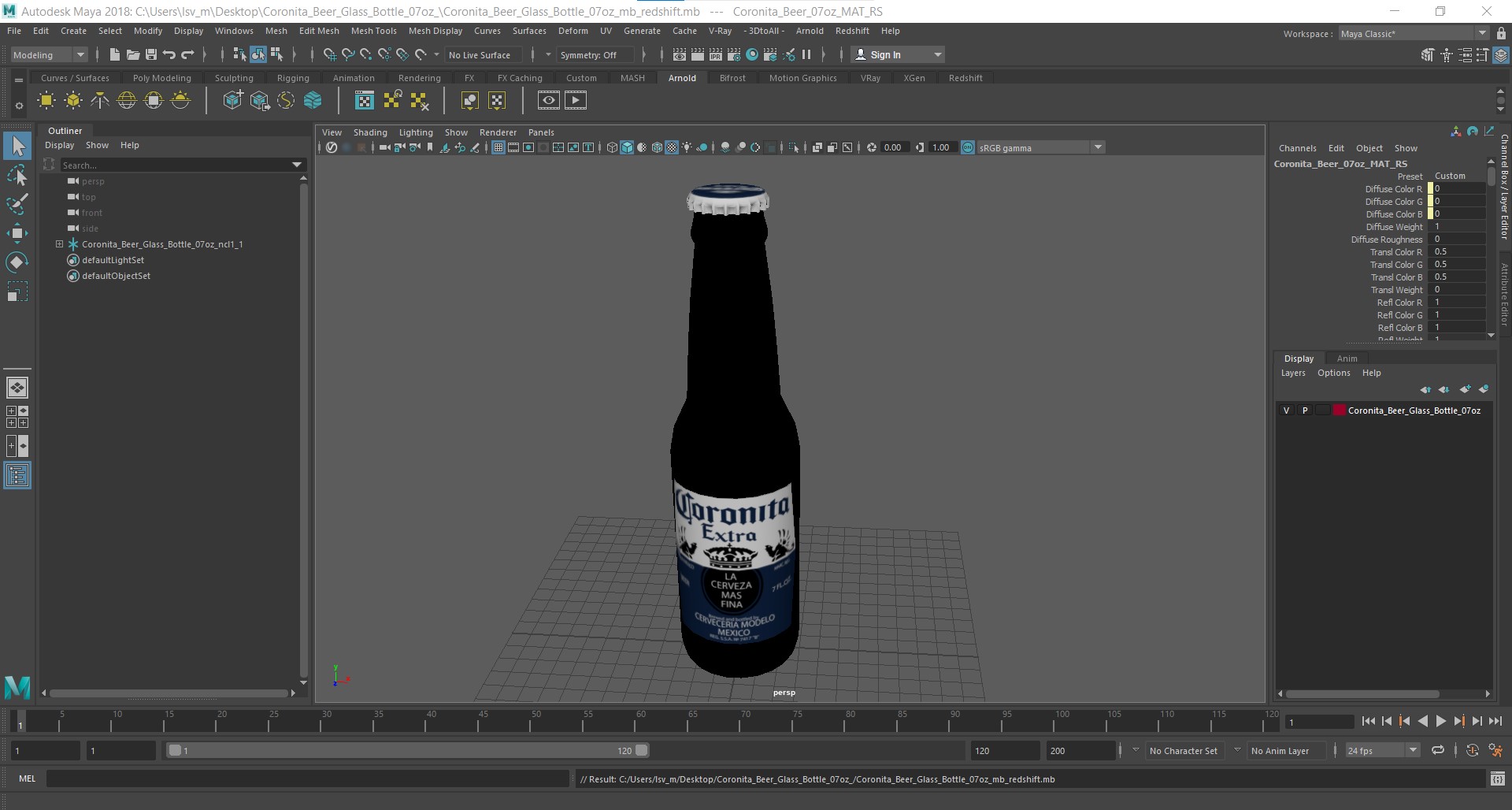Switch to Poly Modeling shelf tab

(161, 78)
